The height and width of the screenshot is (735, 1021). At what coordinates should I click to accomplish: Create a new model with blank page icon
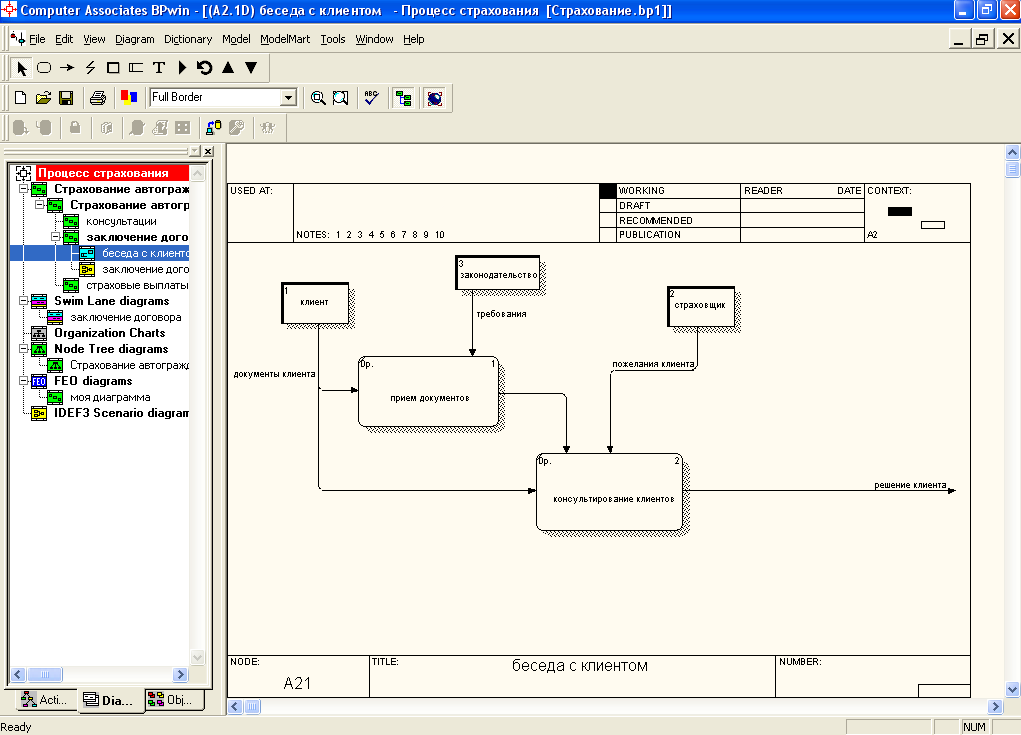click(20, 98)
